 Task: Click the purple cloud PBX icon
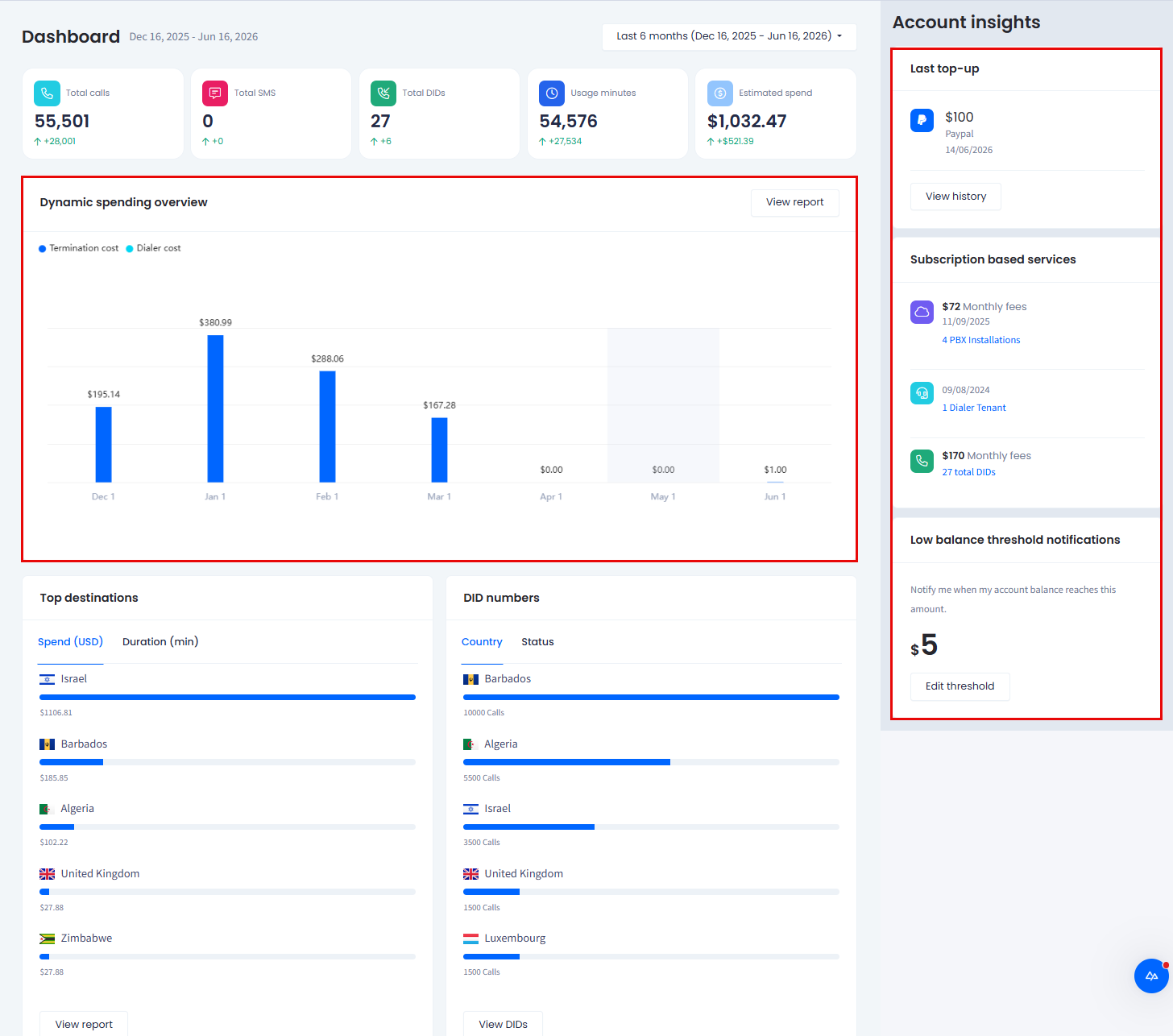(922, 312)
